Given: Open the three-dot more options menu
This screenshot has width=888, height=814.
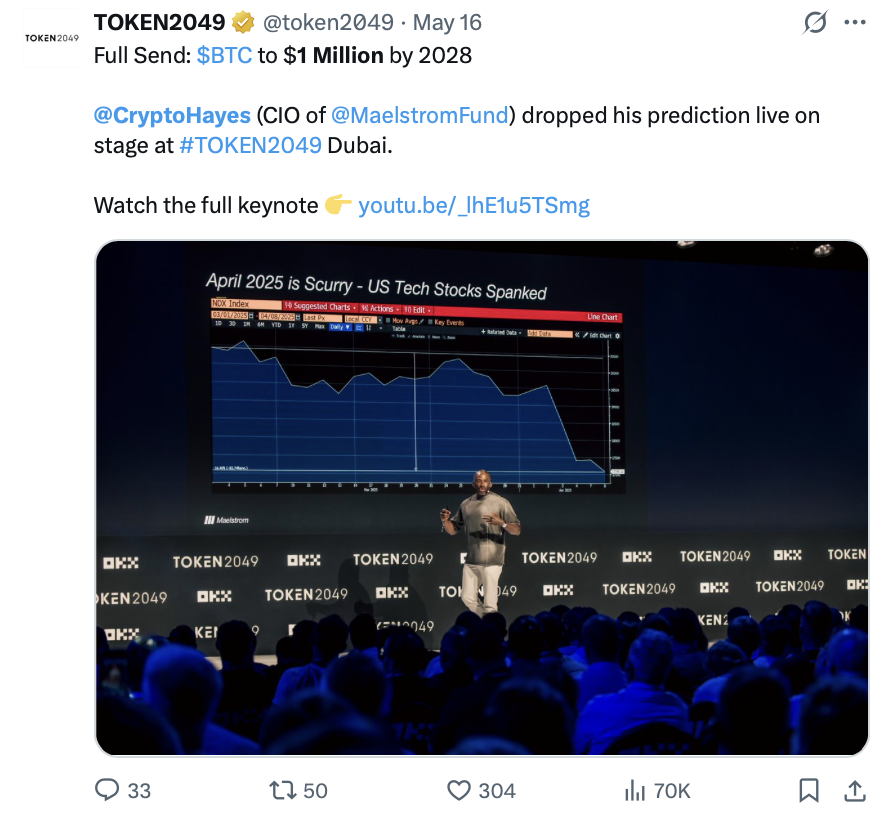Looking at the screenshot, I should (x=854, y=22).
